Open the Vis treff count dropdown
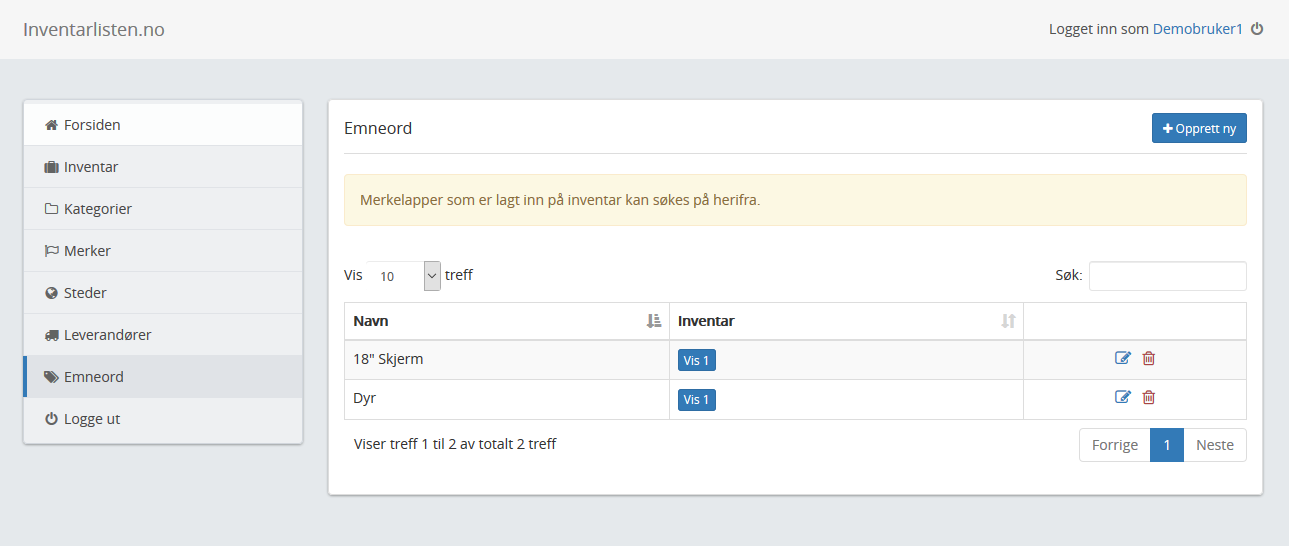 404,276
